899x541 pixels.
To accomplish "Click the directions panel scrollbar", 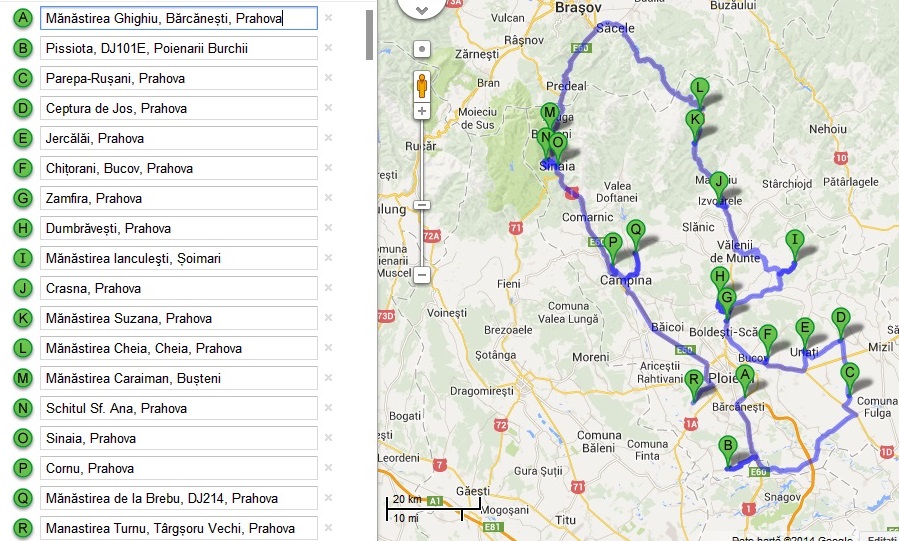I will (370, 35).
